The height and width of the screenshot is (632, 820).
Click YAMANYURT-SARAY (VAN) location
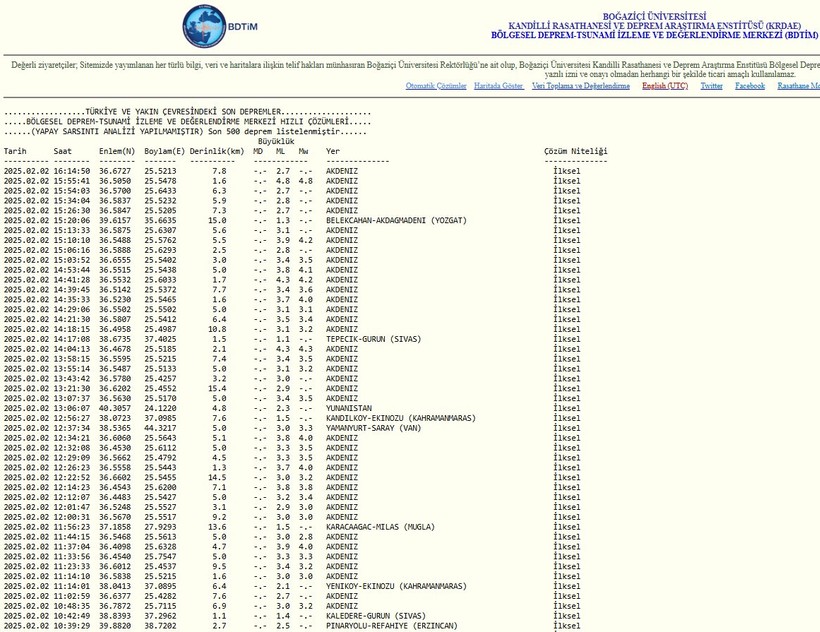pos(373,428)
